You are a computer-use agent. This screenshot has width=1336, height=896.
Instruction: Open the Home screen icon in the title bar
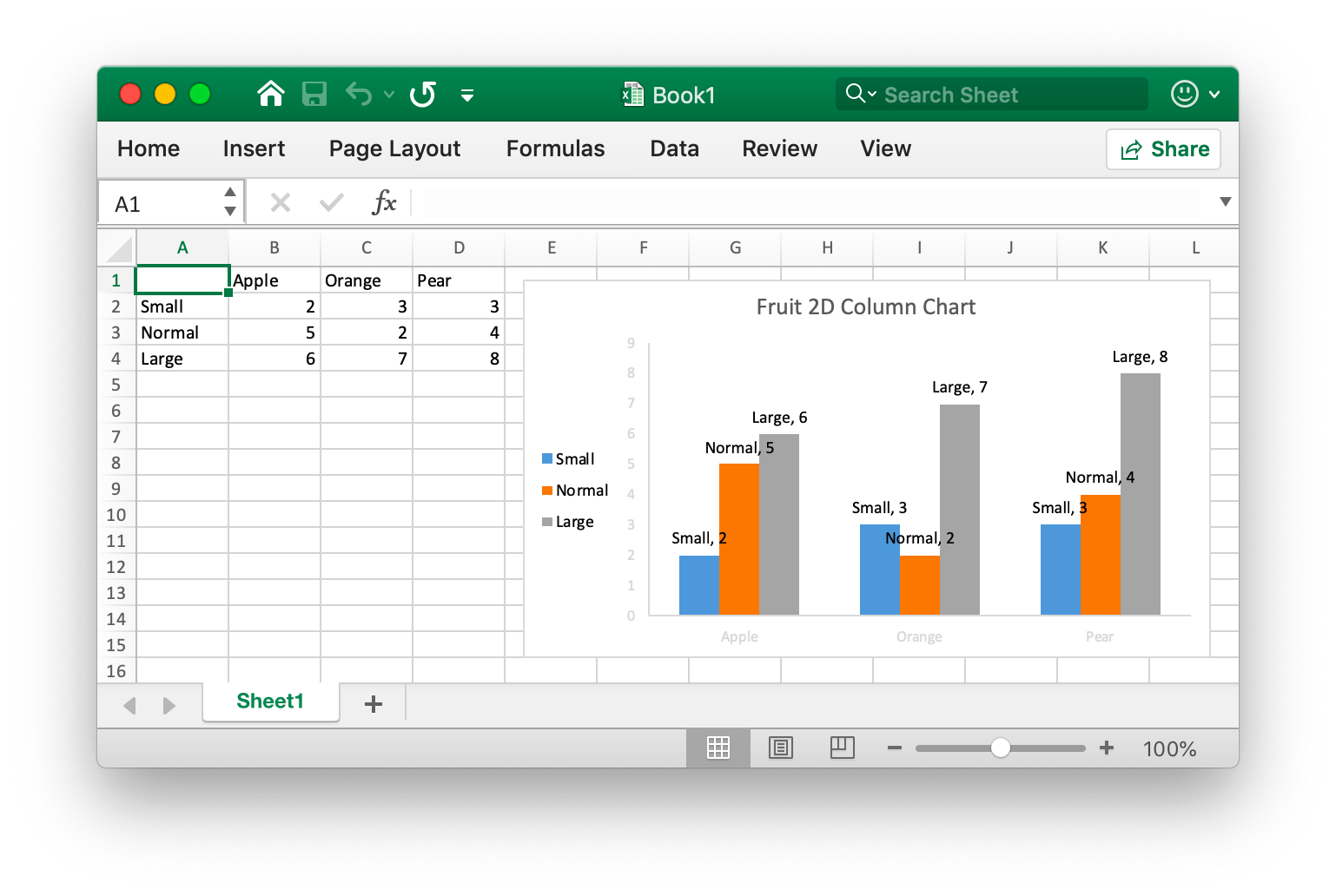click(x=270, y=94)
